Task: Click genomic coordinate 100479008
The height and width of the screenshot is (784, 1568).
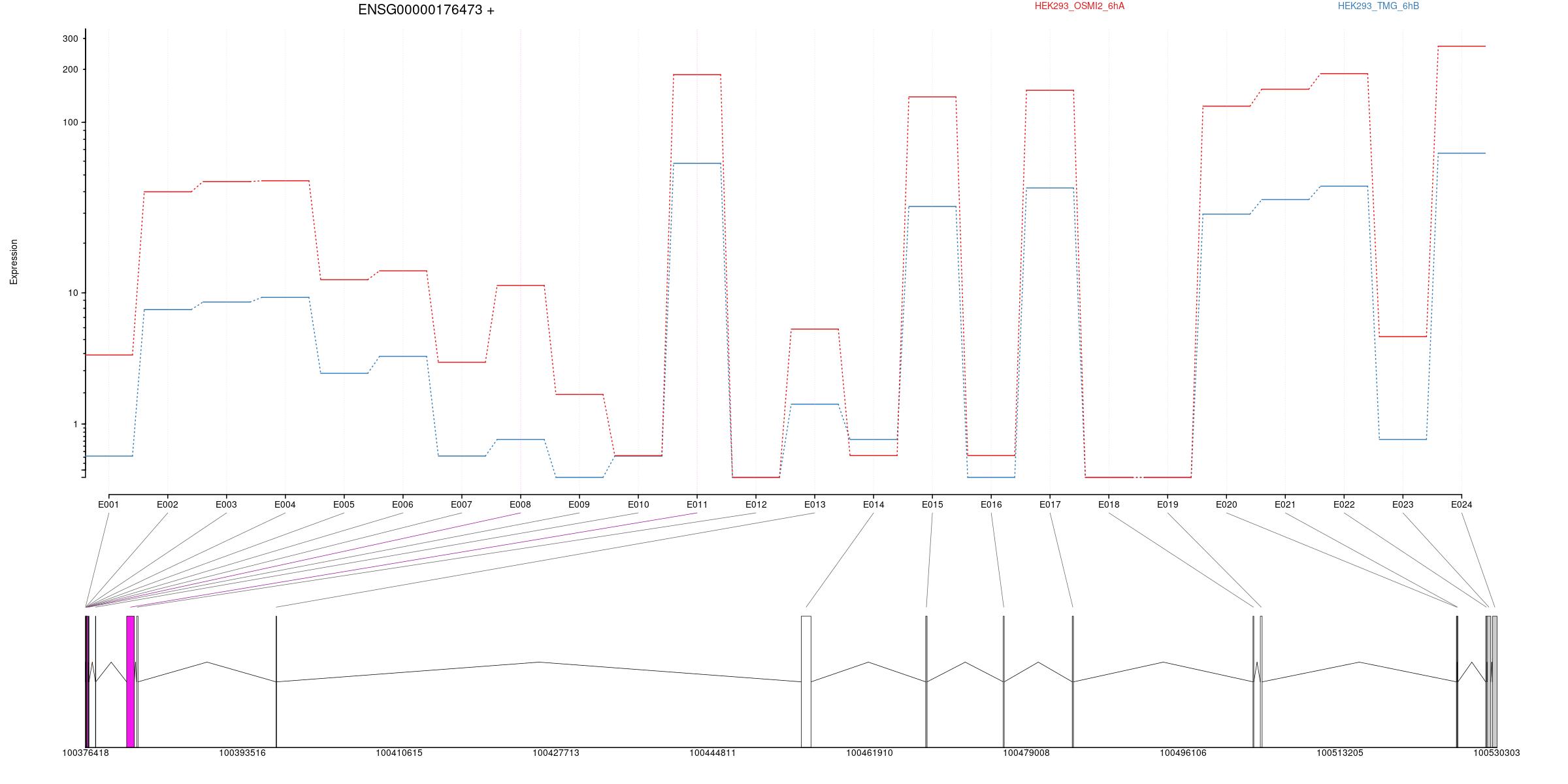Action: click(x=1026, y=753)
